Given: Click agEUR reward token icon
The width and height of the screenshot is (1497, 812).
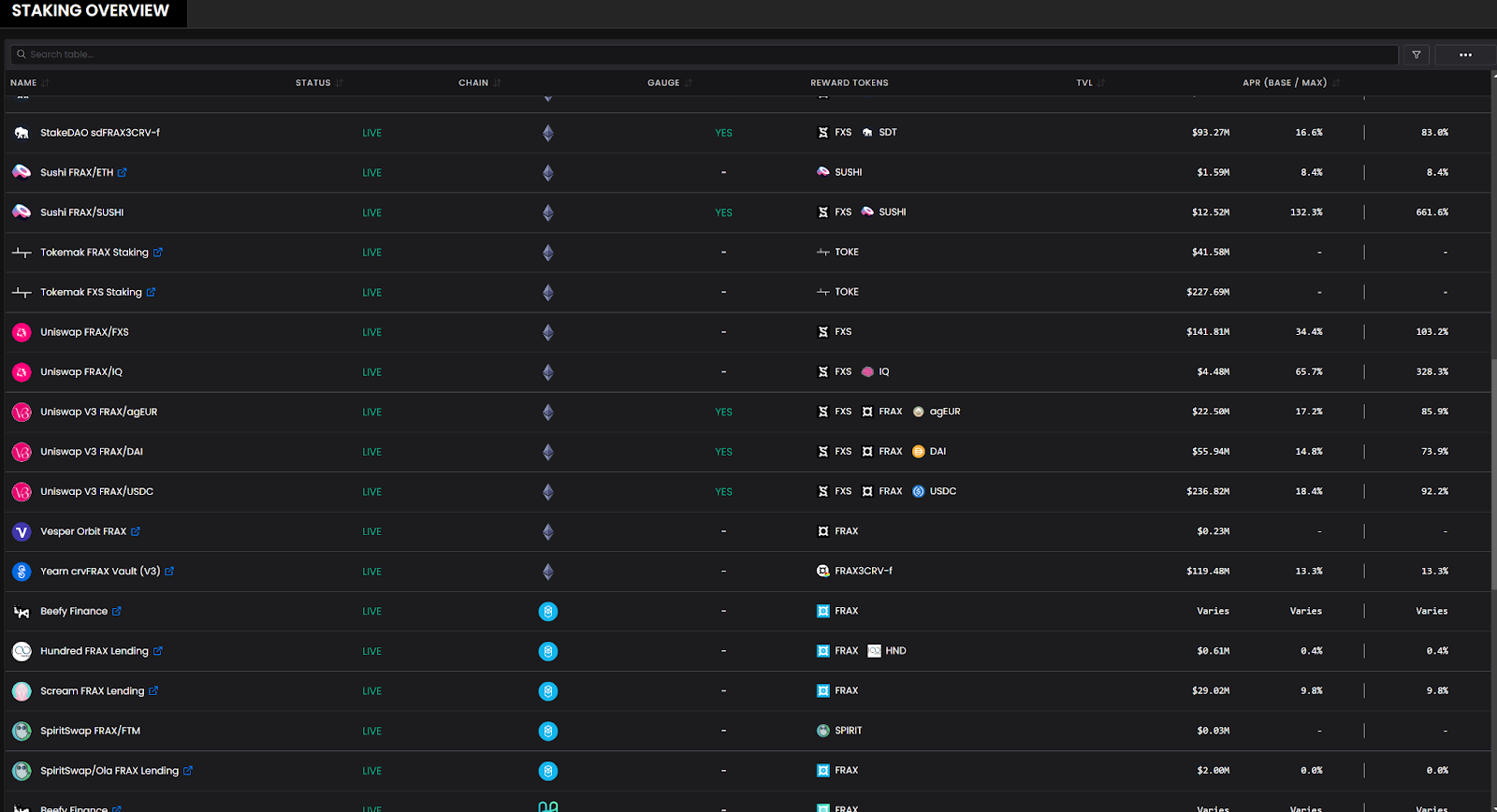Looking at the screenshot, I should tap(918, 412).
